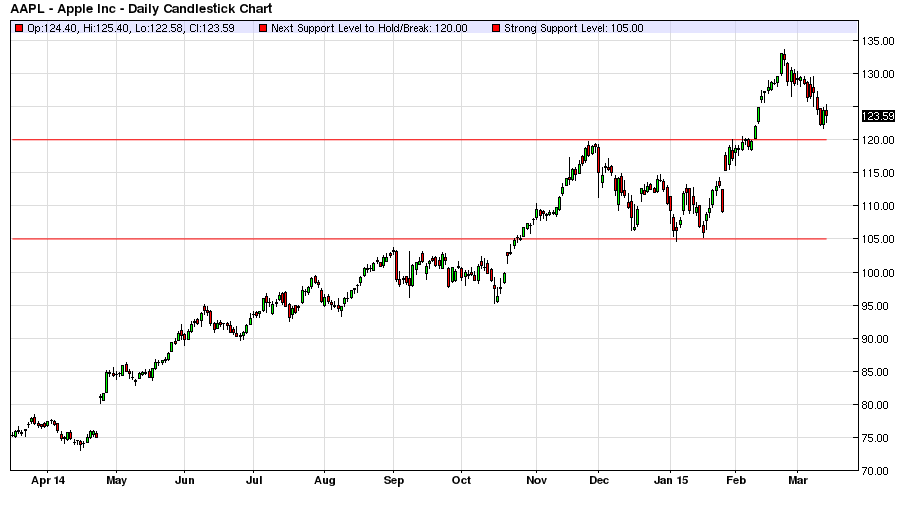This screenshot has width=900, height=511.
Task: Click the 'Aug' date axis label
Action: pos(325,481)
